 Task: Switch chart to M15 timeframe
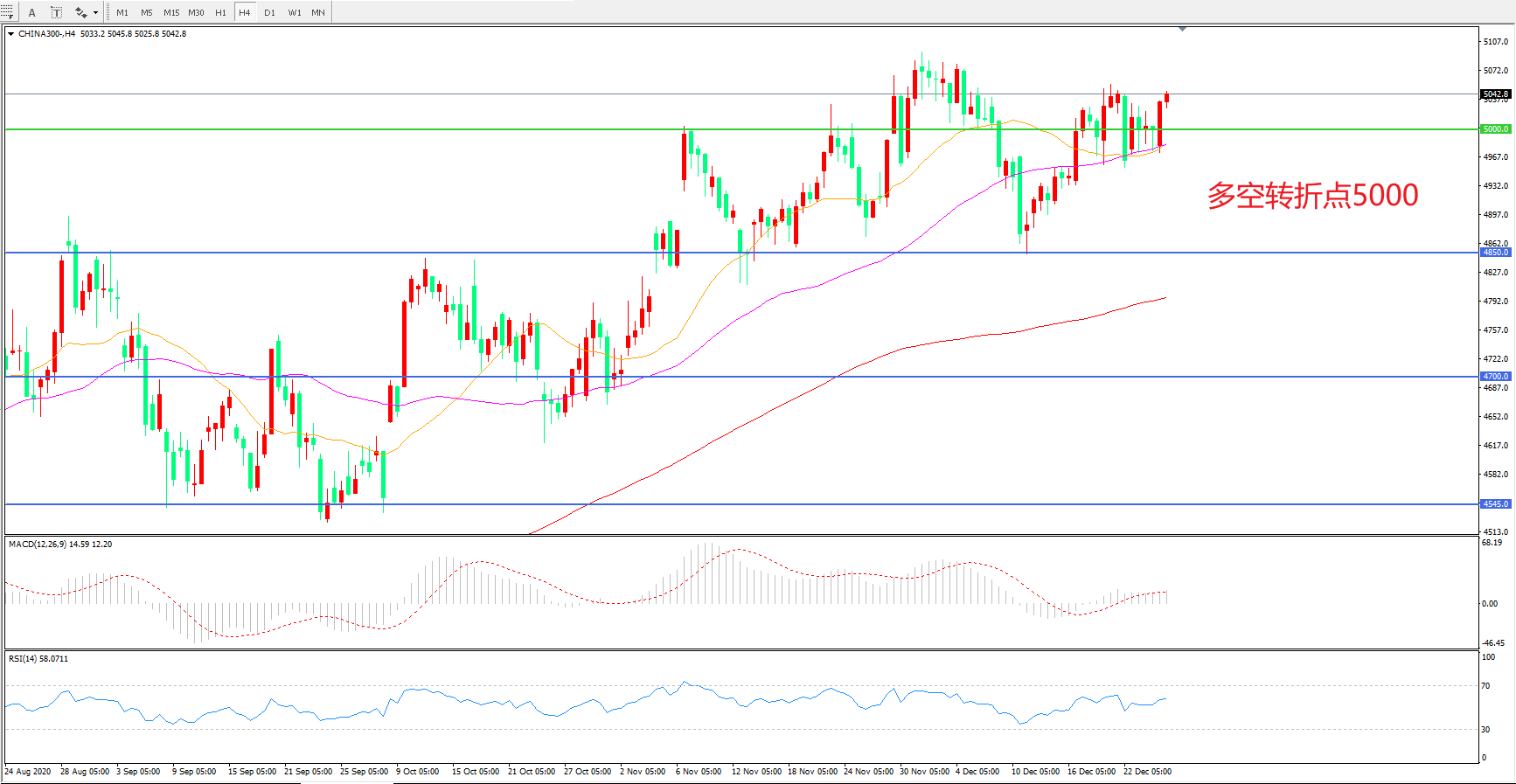(x=171, y=12)
